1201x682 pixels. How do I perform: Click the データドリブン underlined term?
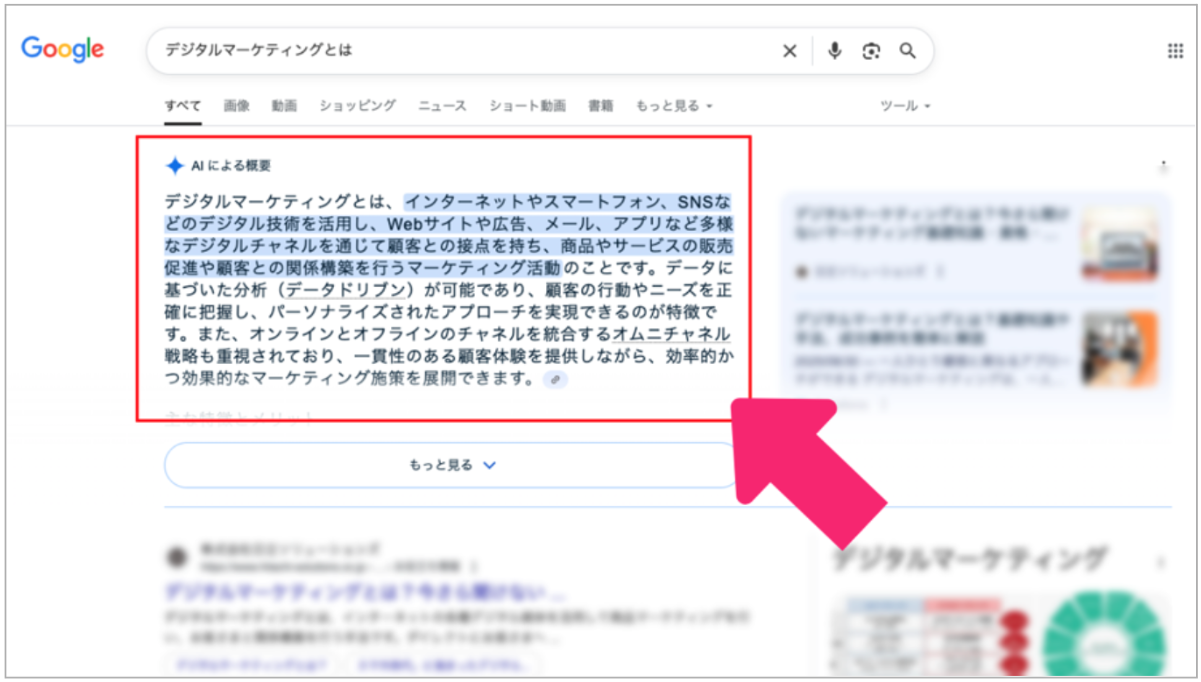(346, 290)
